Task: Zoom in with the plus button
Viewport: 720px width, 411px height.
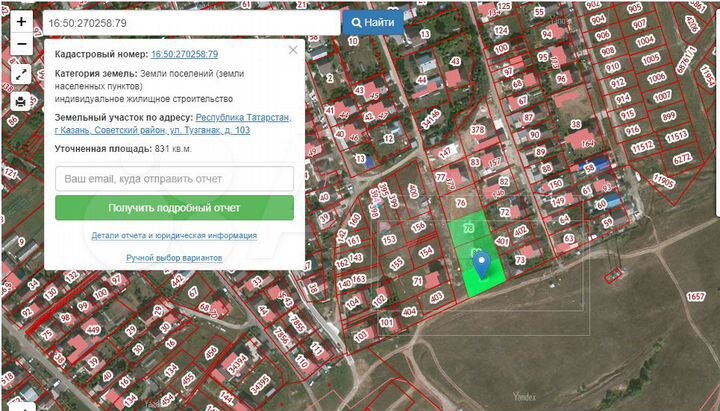Action: tap(21, 22)
